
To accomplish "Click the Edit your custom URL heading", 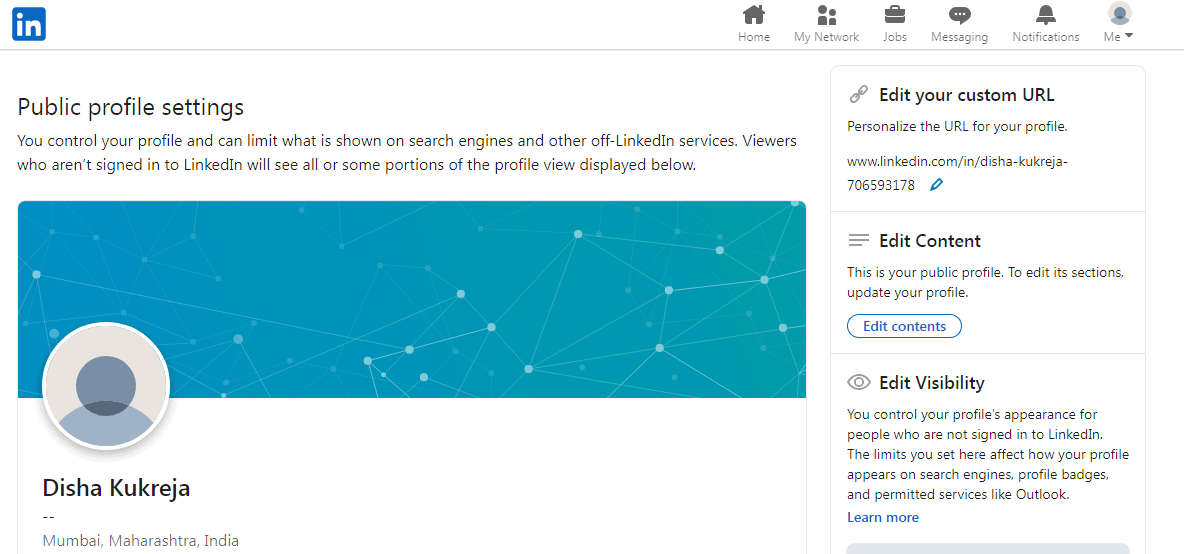I will 967,94.
